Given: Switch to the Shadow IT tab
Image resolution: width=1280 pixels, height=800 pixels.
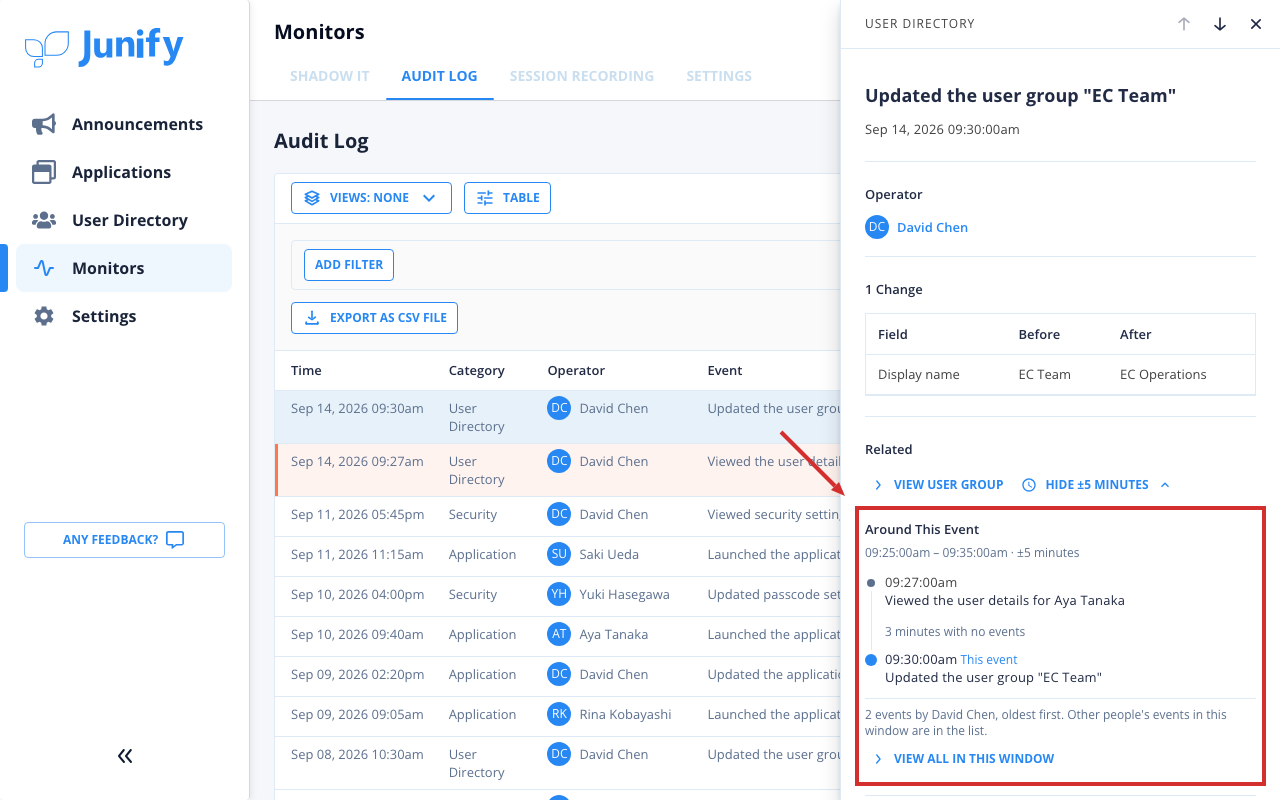Looking at the screenshot, I should pos(330,76).
